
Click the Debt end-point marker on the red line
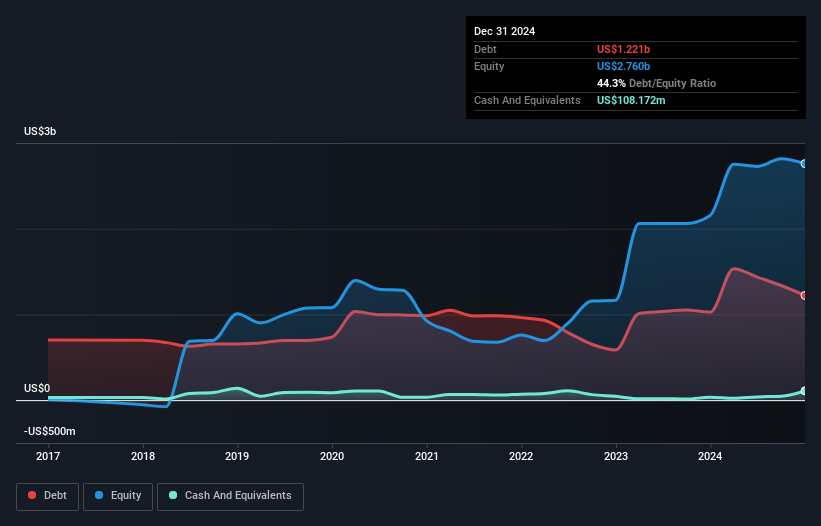tap(804, 296)
